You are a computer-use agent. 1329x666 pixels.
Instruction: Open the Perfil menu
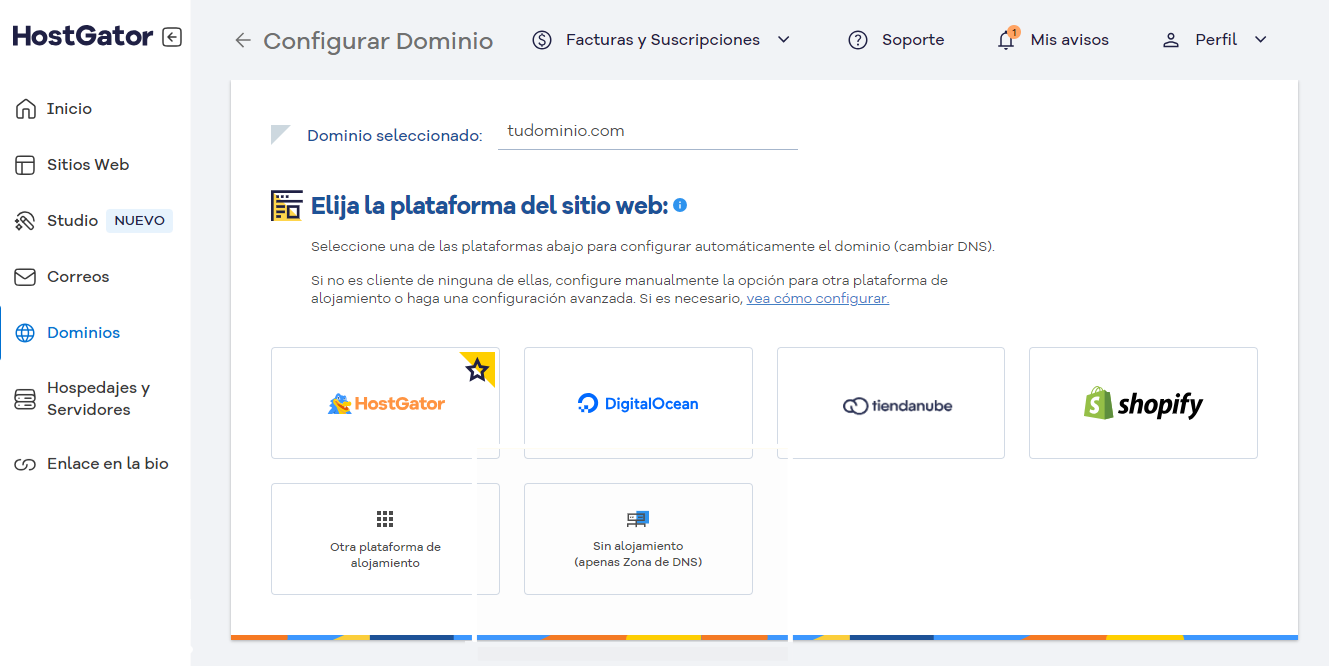point(1214,40)
